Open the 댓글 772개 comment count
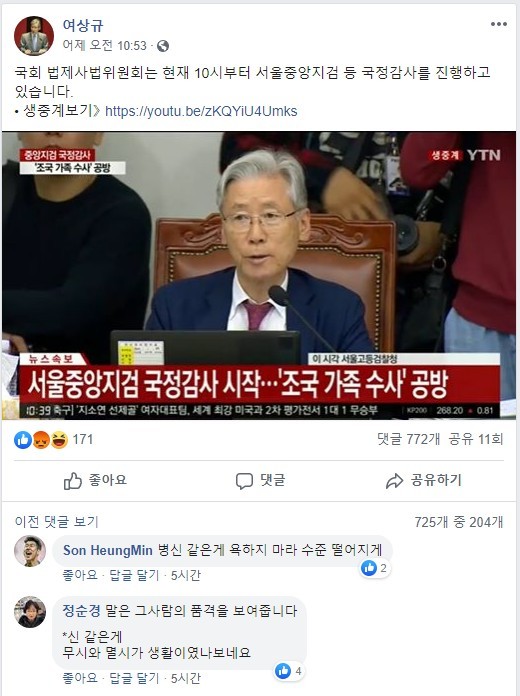The image size is (520, 696). pos(409,439)
